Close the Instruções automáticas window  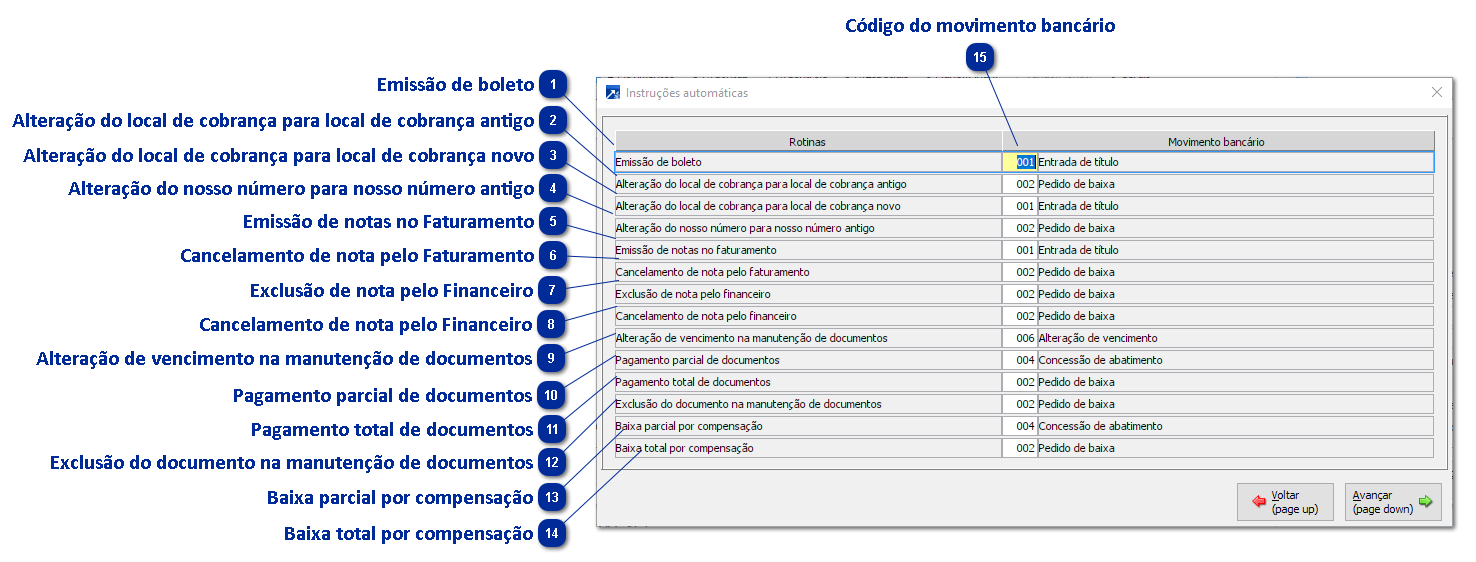point(1437,92)
